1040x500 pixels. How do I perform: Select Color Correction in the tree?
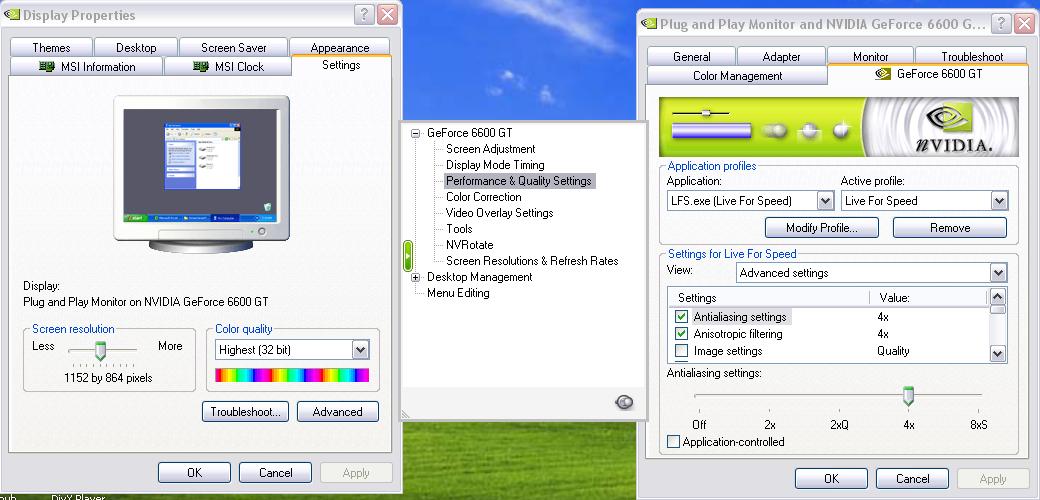(x=484, y=197)
